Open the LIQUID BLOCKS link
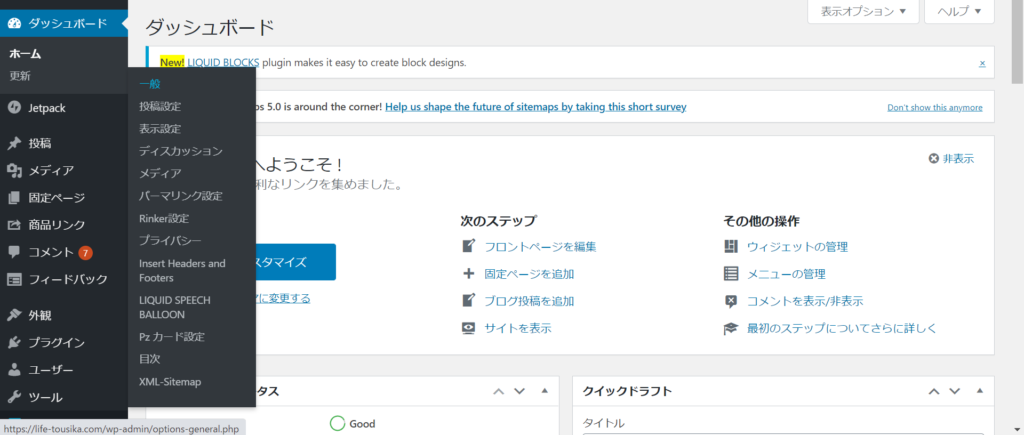The height and width of the screenshot is (435, 1024). click(223, 63)
